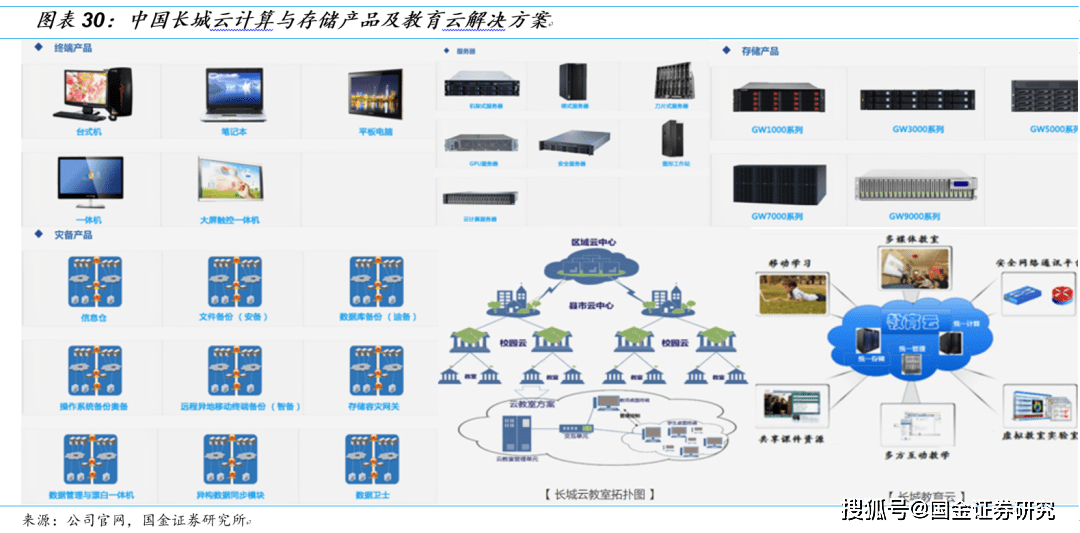Screen dimensions: 1080x533
Task: Click the 远程异地移动终端备份 icon
Action: coord(235,370)
